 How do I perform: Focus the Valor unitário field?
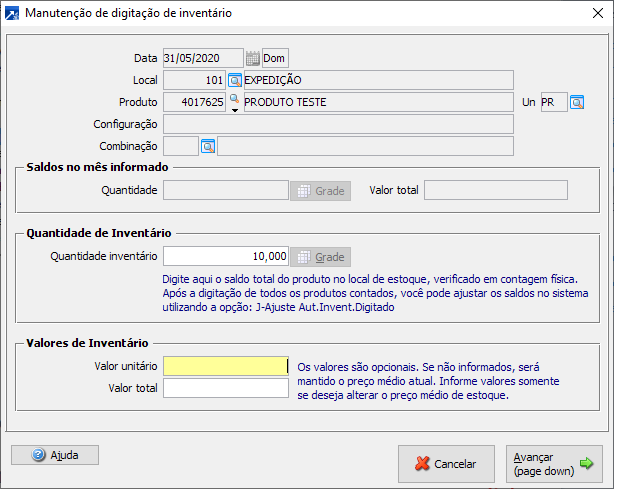pyautogui.click(x=225, y=366)
